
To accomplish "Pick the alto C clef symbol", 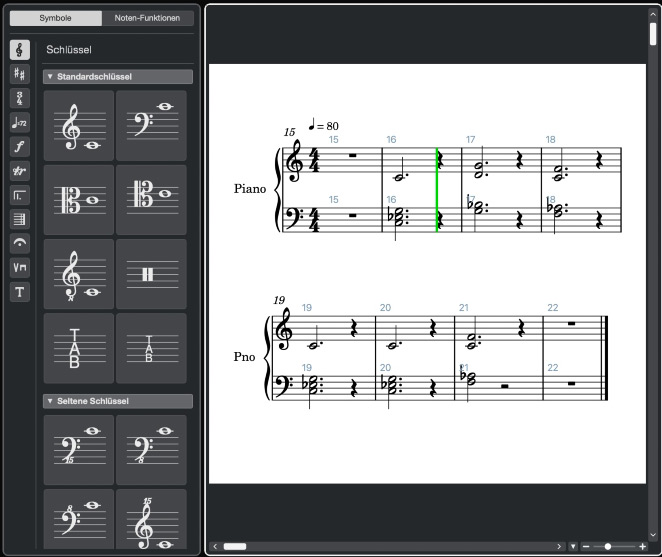I will [x=79, y=200].
